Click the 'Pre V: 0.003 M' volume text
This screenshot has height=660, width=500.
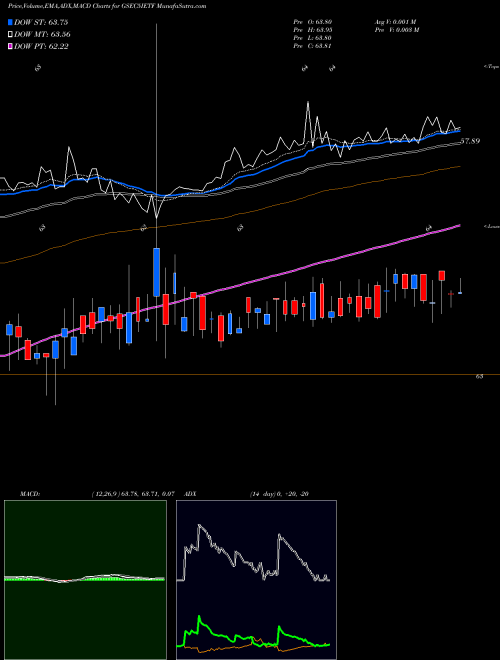pos(398,30)
